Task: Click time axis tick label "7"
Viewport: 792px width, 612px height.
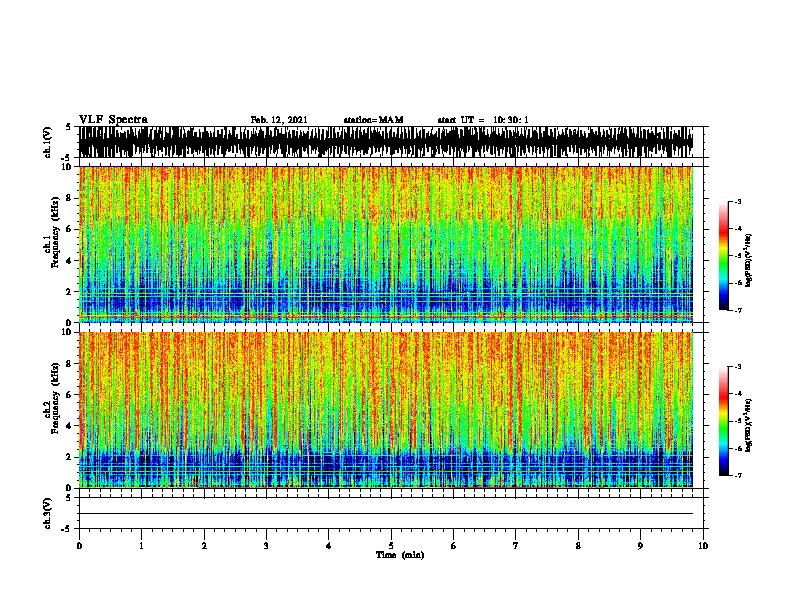Action: pyautogui.click(x=516, y=545)
